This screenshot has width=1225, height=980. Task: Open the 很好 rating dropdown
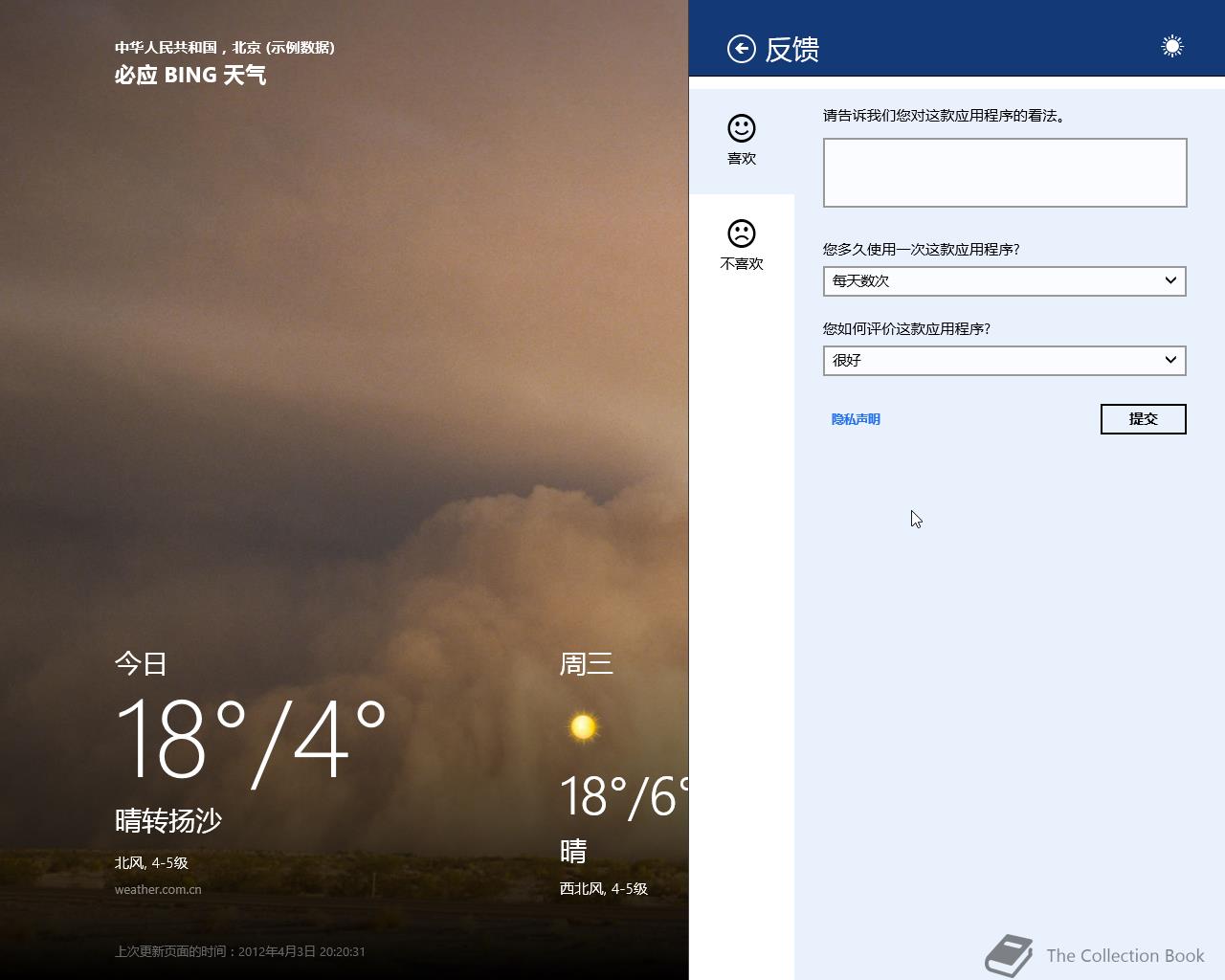coord(1005,361)
